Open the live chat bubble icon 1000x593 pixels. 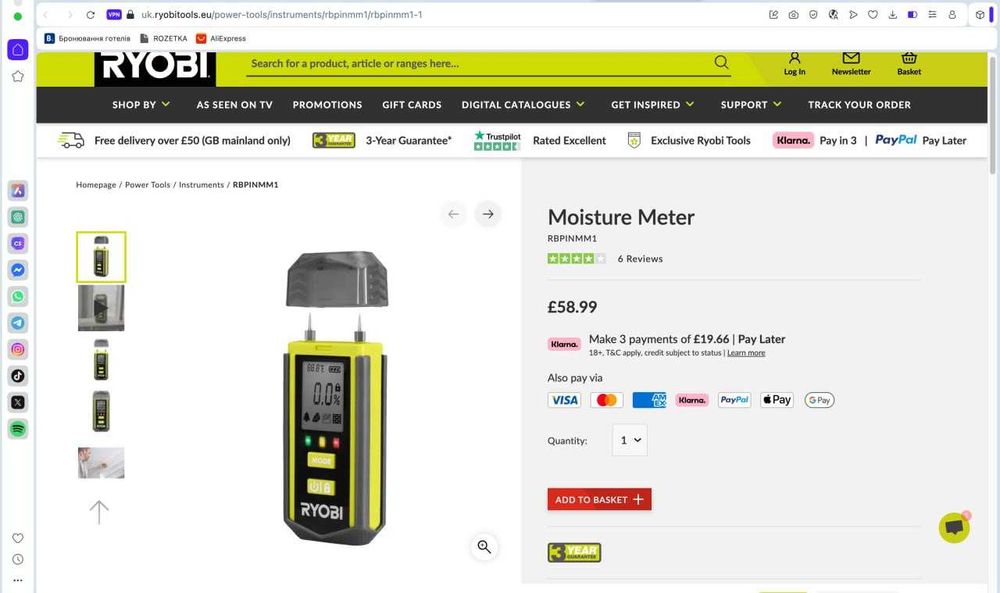pos(954,527)
